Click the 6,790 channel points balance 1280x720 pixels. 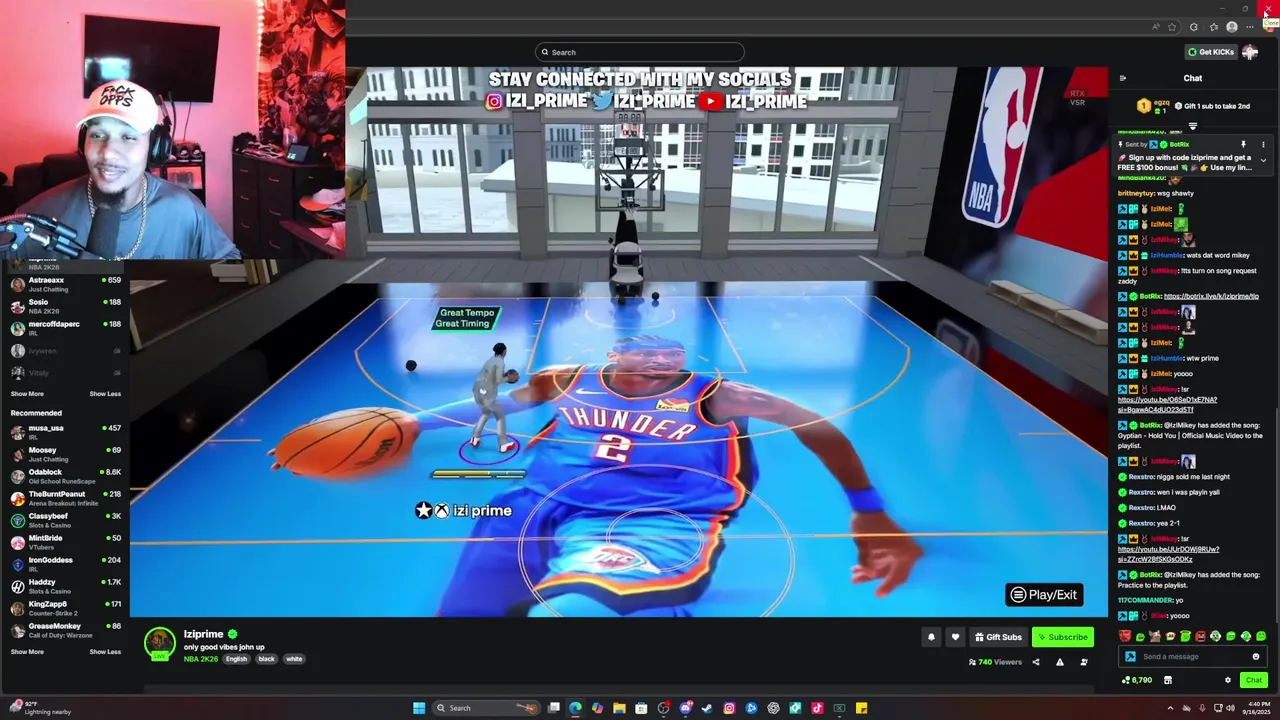1137,680
